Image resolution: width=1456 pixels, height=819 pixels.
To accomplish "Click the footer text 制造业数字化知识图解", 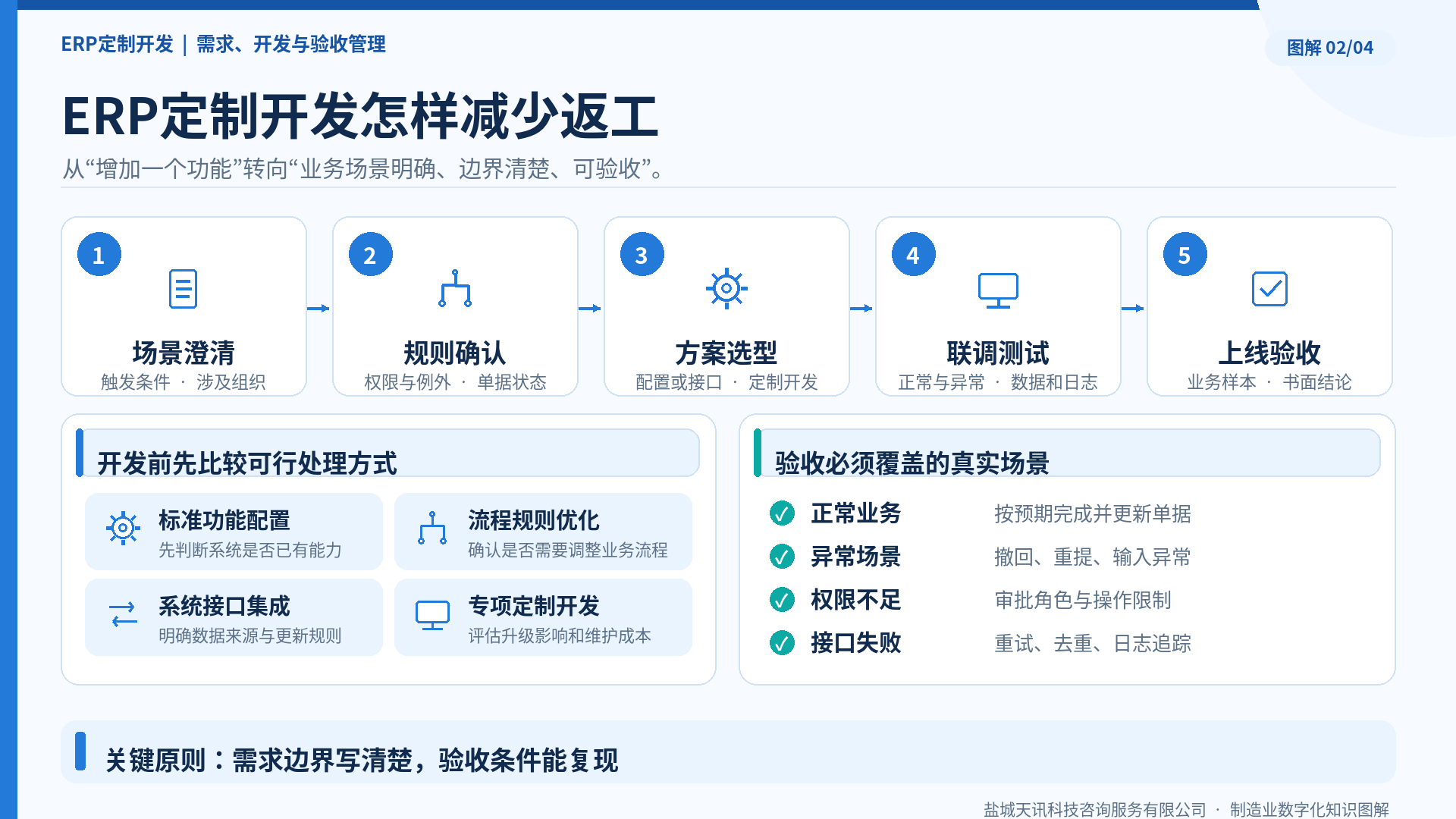I will [1310, 809].
